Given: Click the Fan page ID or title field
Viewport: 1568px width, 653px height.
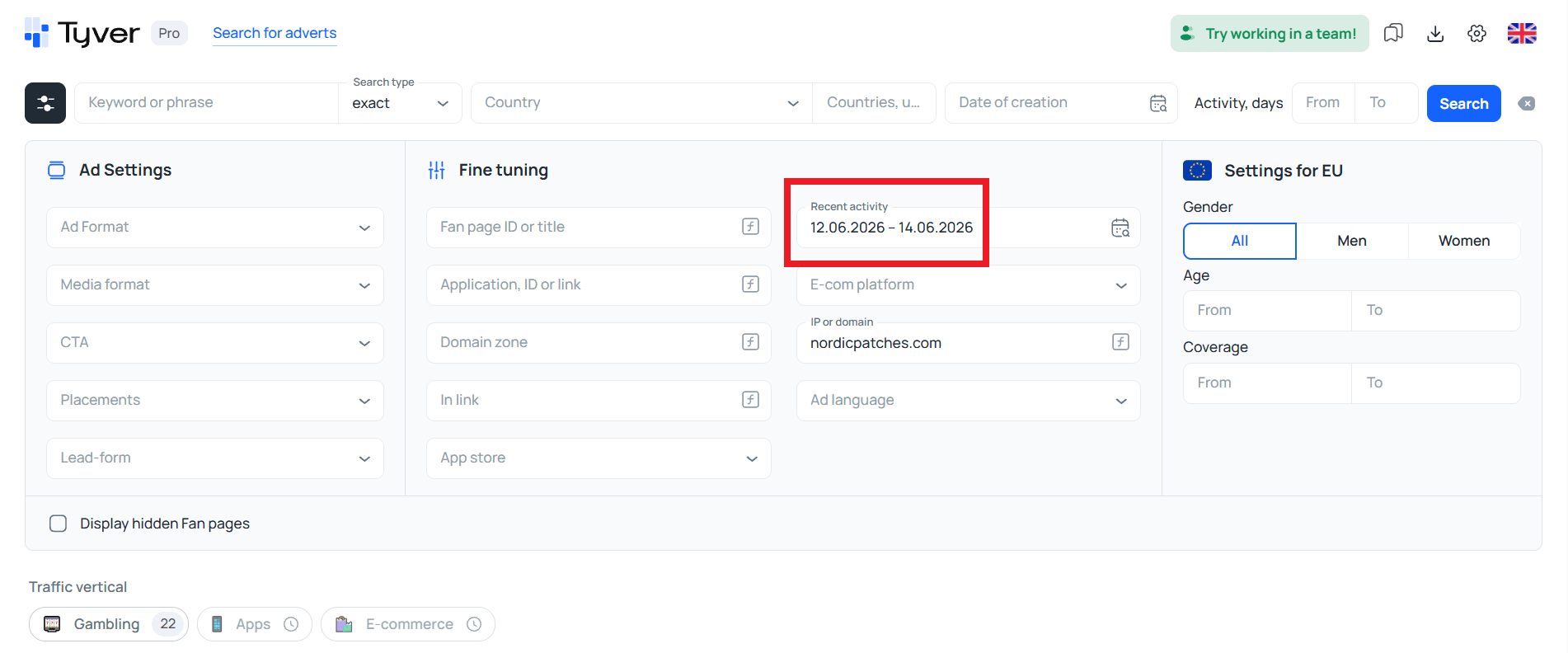Looking at the screenshot, I should pyautogui.click(x=599, y=228).
